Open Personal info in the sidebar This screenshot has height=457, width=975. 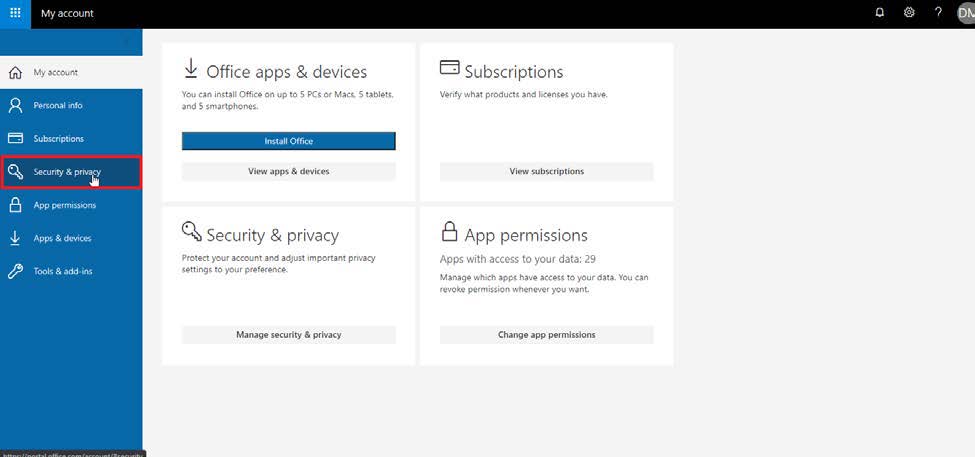(x=71, y=106)
